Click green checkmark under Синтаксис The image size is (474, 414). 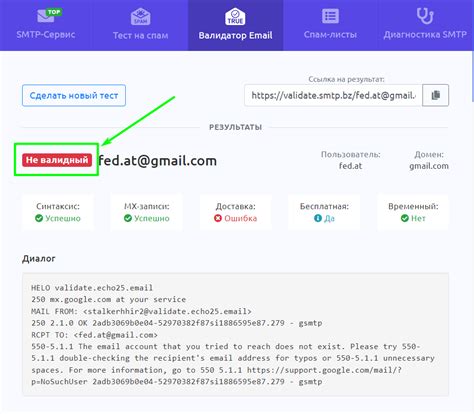point(39,218)
